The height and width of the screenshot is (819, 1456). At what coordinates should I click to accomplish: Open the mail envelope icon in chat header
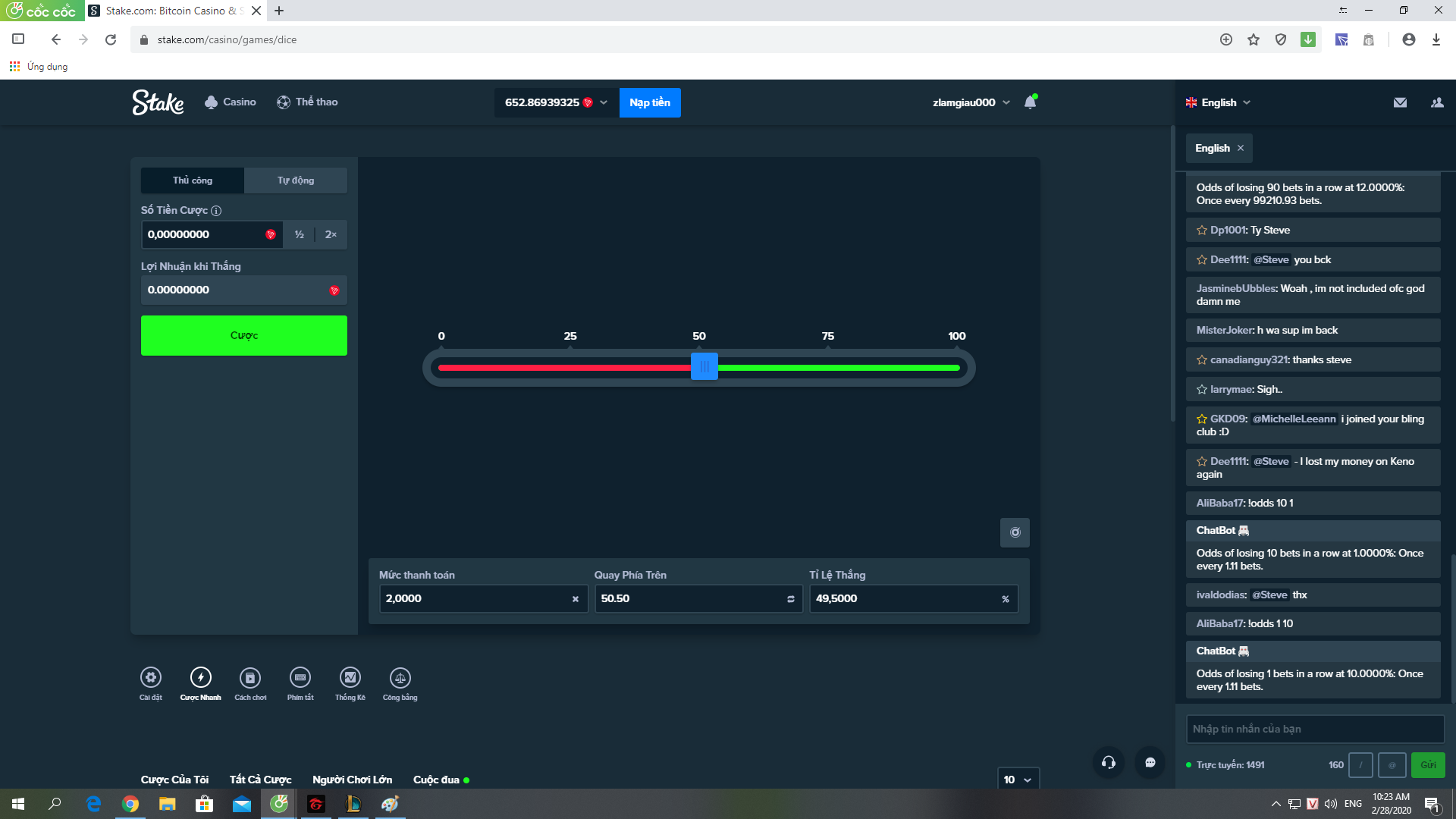(1400, 102)
